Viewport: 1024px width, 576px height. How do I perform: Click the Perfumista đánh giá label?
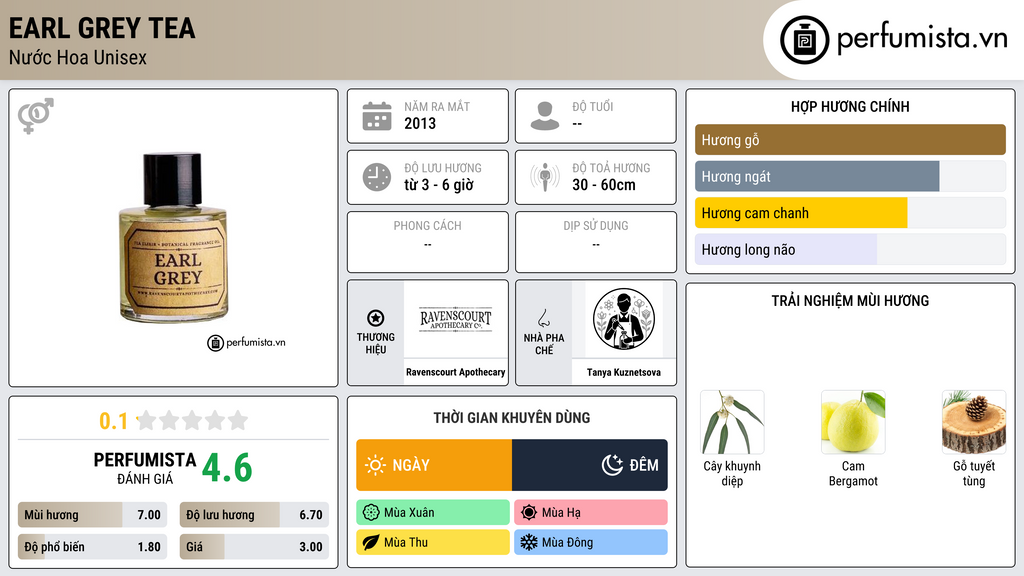(145, 468)
